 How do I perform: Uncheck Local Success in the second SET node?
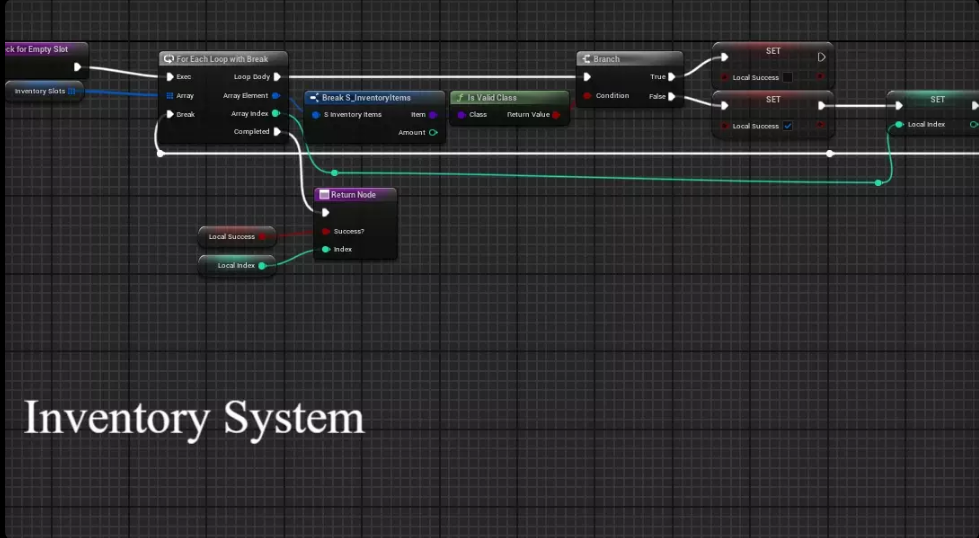[787, 126]
